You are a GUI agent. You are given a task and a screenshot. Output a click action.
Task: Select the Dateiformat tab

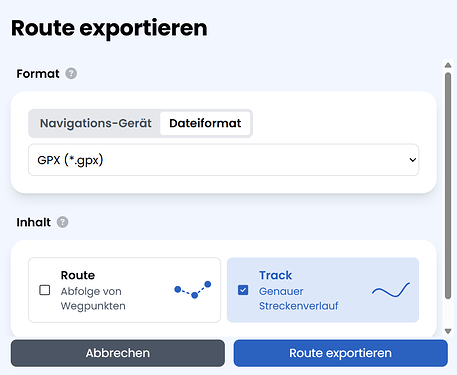point(205,123)
